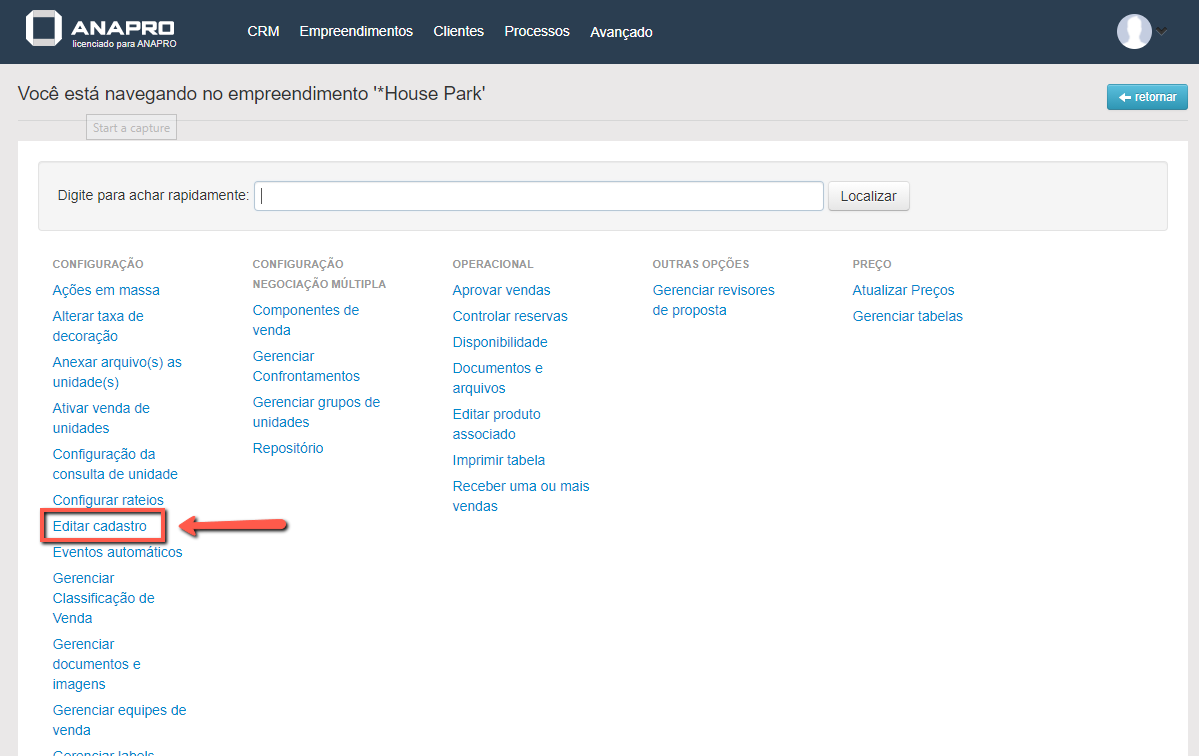Click the Localizar button
Viewport: 1199px width, 756px height.
[868, 196]
